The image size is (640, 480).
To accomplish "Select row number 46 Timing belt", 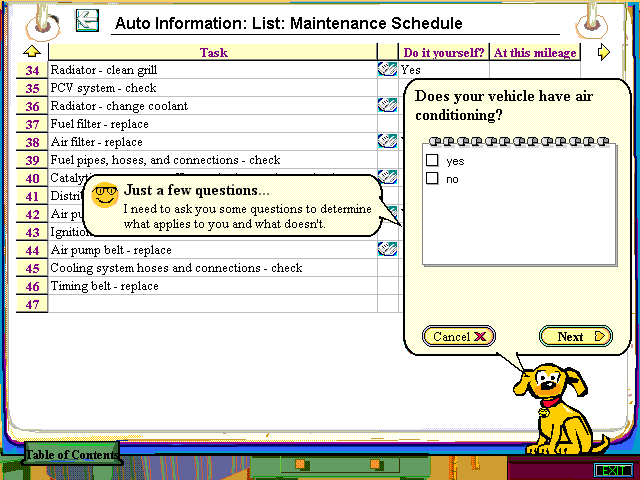I will click(x=33, y=286).
